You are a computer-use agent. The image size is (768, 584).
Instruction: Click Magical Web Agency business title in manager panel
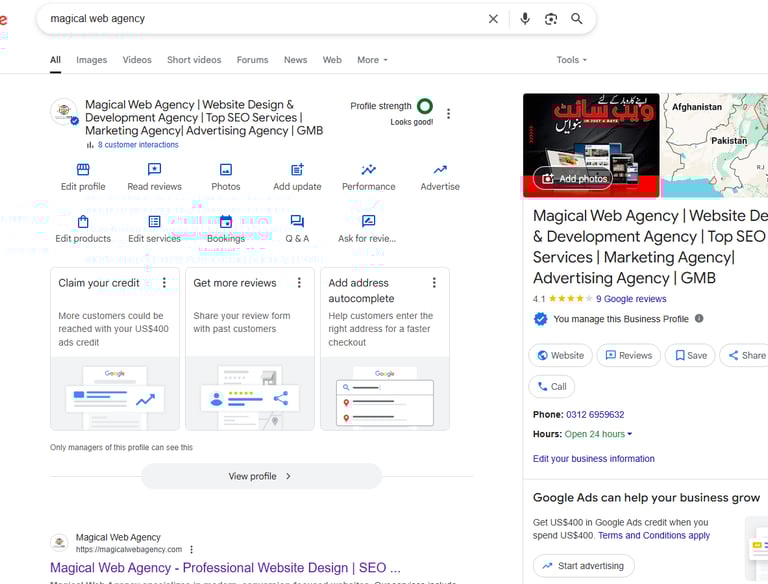[204, 118]
